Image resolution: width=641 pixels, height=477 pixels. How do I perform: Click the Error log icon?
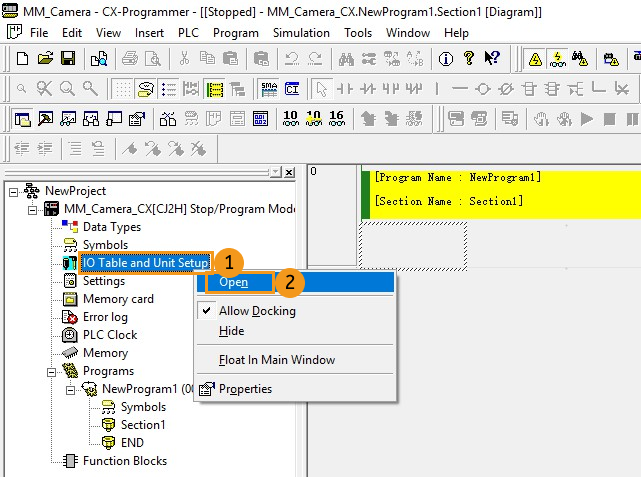click(x=70, y=317)
